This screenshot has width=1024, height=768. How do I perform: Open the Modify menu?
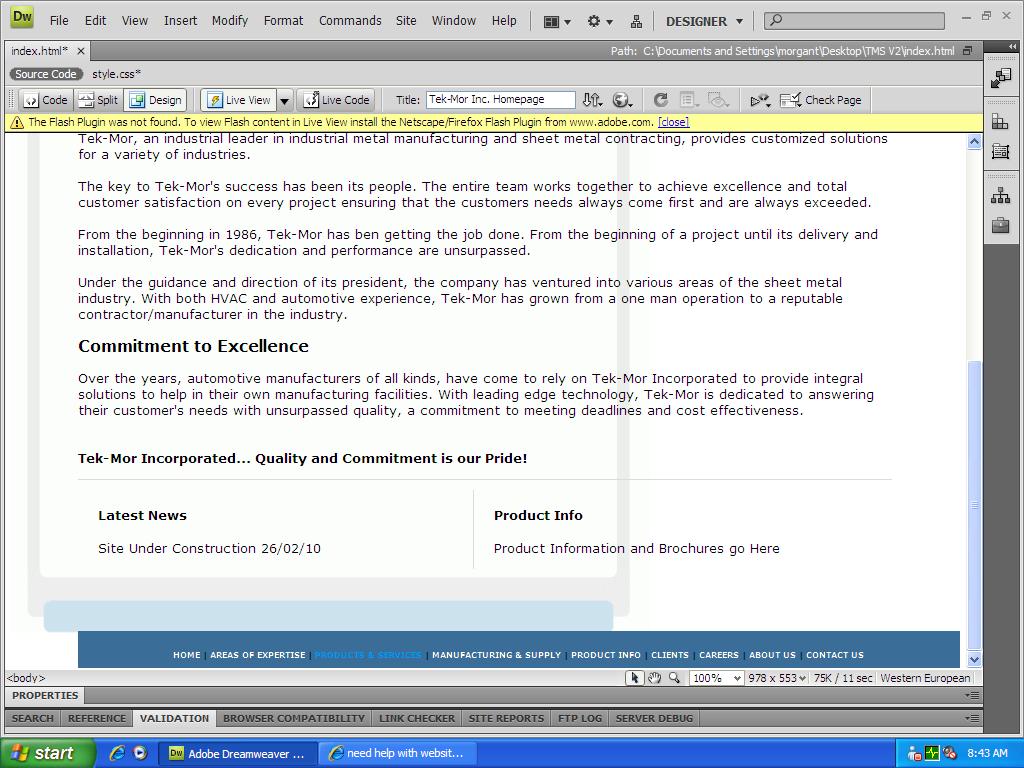[230, 21]
